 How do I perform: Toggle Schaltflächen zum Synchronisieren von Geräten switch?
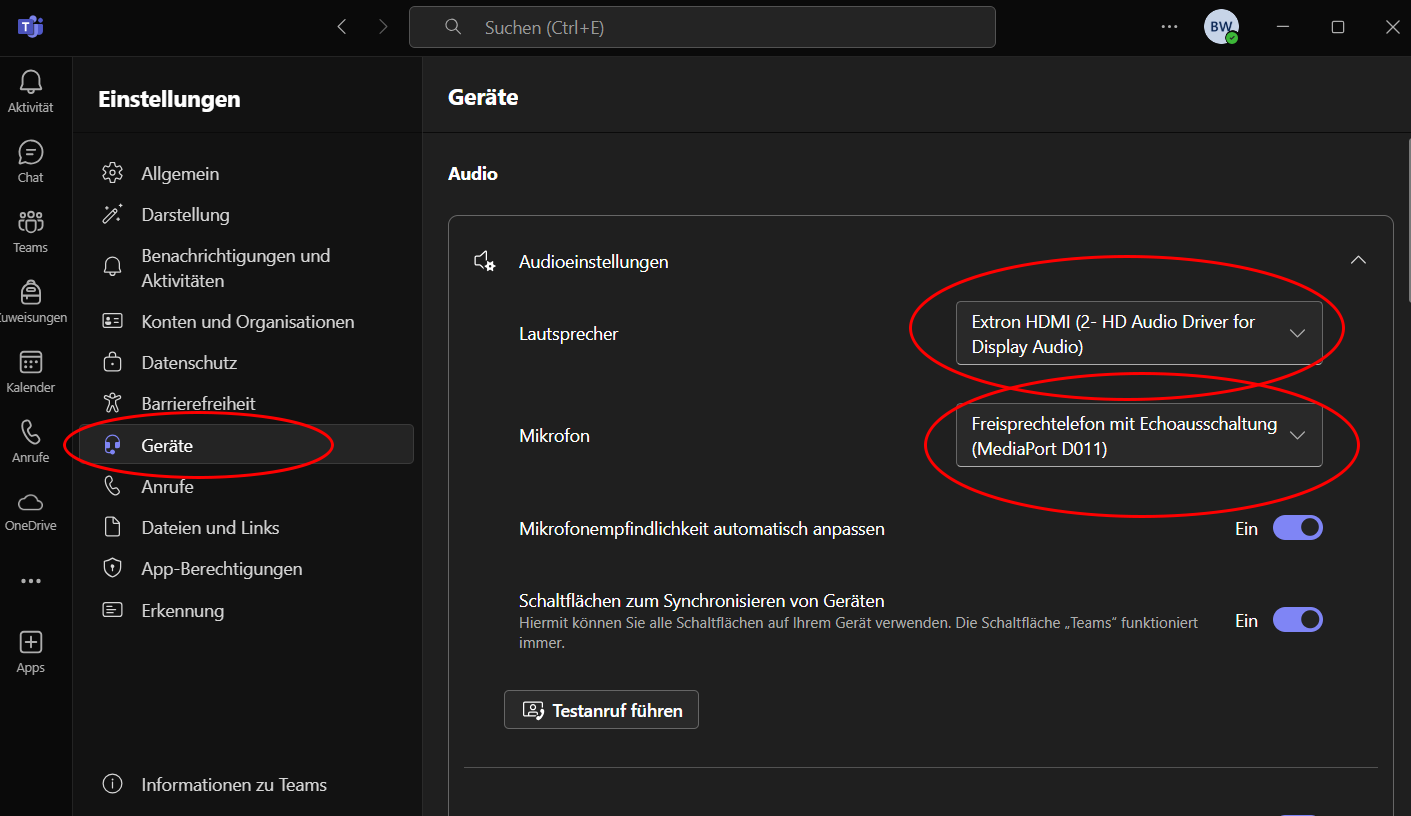1297,620
